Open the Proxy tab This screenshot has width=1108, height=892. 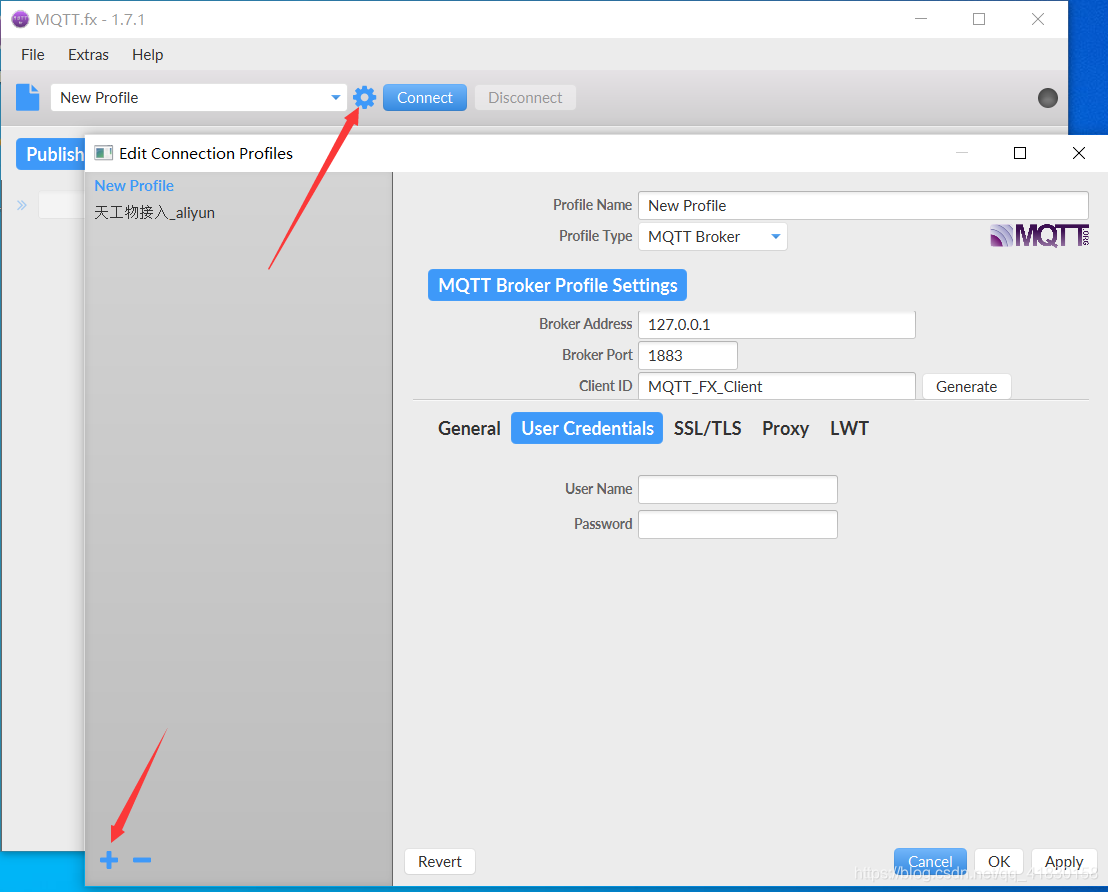pos(785,428)
